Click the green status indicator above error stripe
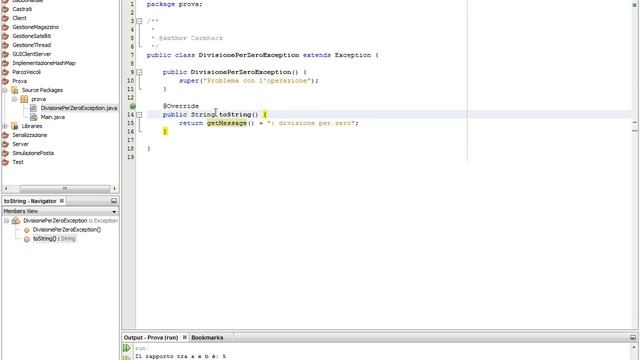The image size is (640, 360). [635, 4]
